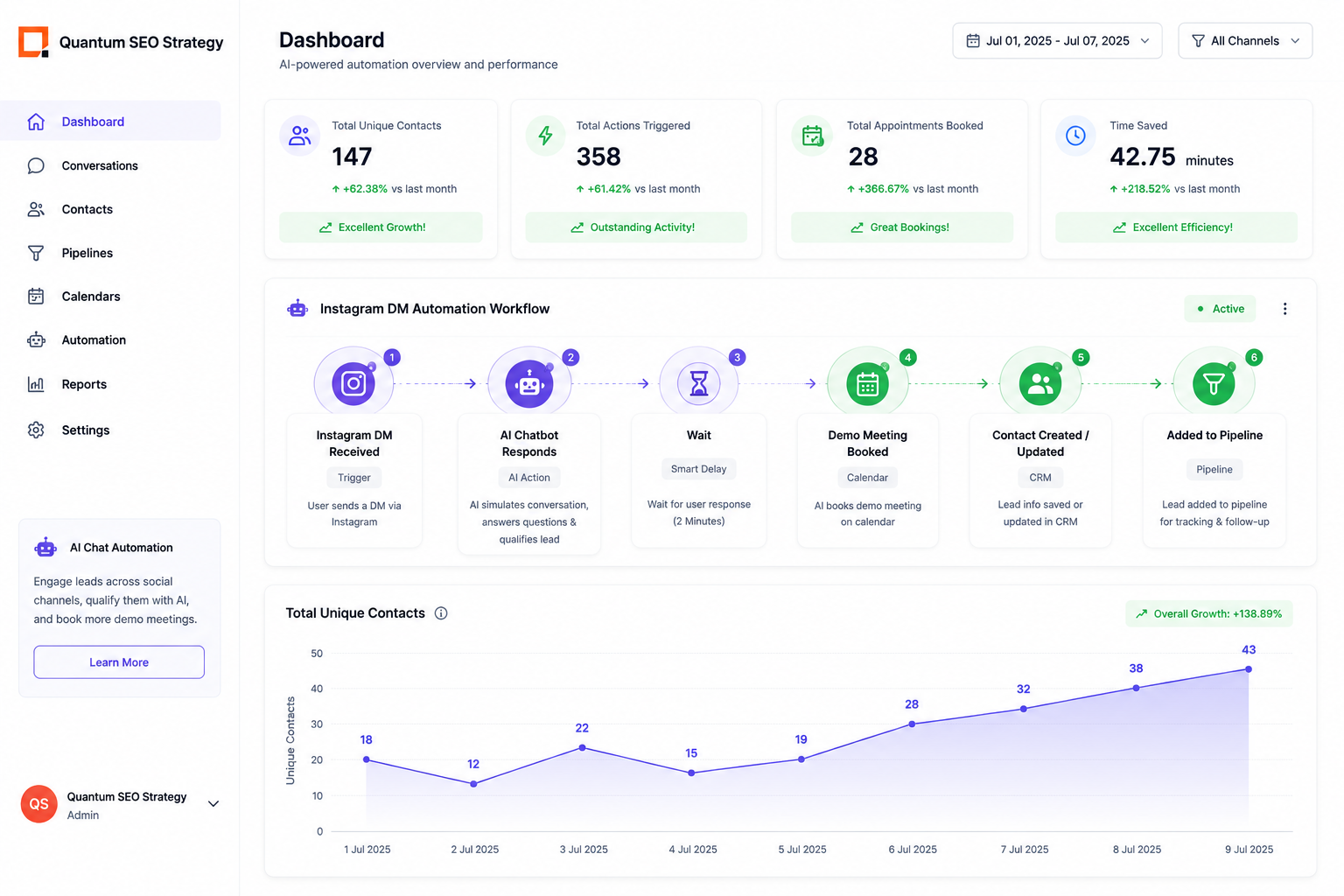Click the Learn More button

(x=119, y=662)
